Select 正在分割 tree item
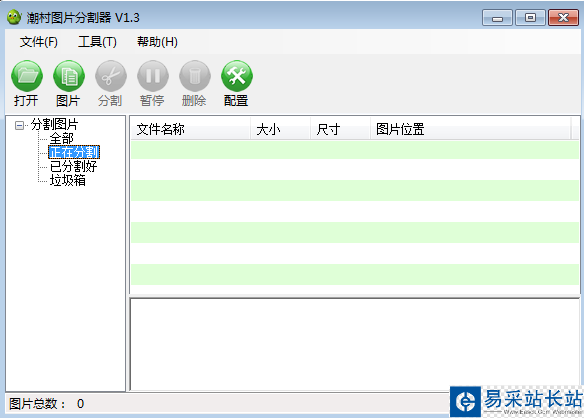Screen dimensions: 584x418 pos(74,152)
